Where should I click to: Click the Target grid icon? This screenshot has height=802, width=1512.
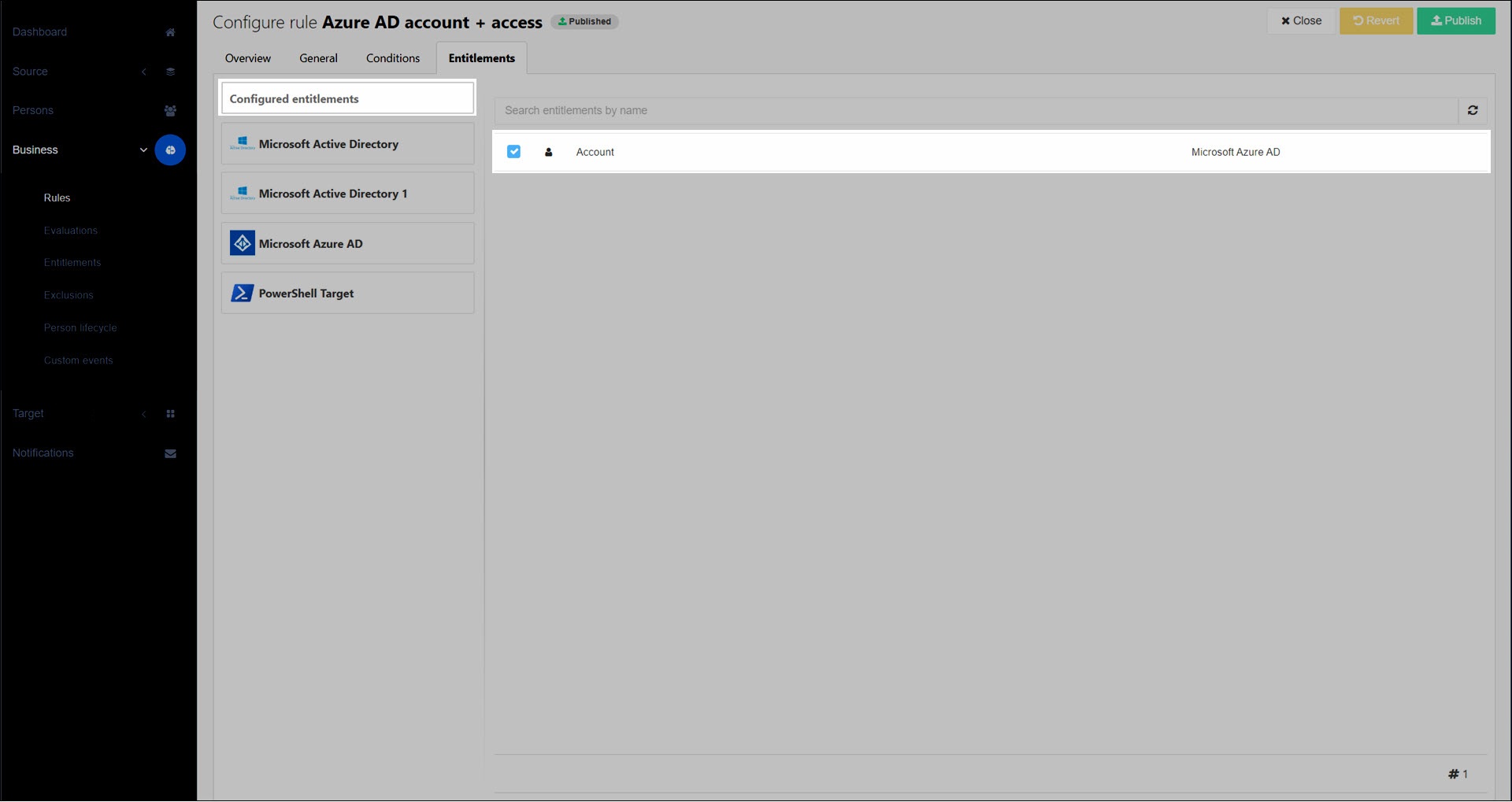pyautogui.click(x=170, y=414)
